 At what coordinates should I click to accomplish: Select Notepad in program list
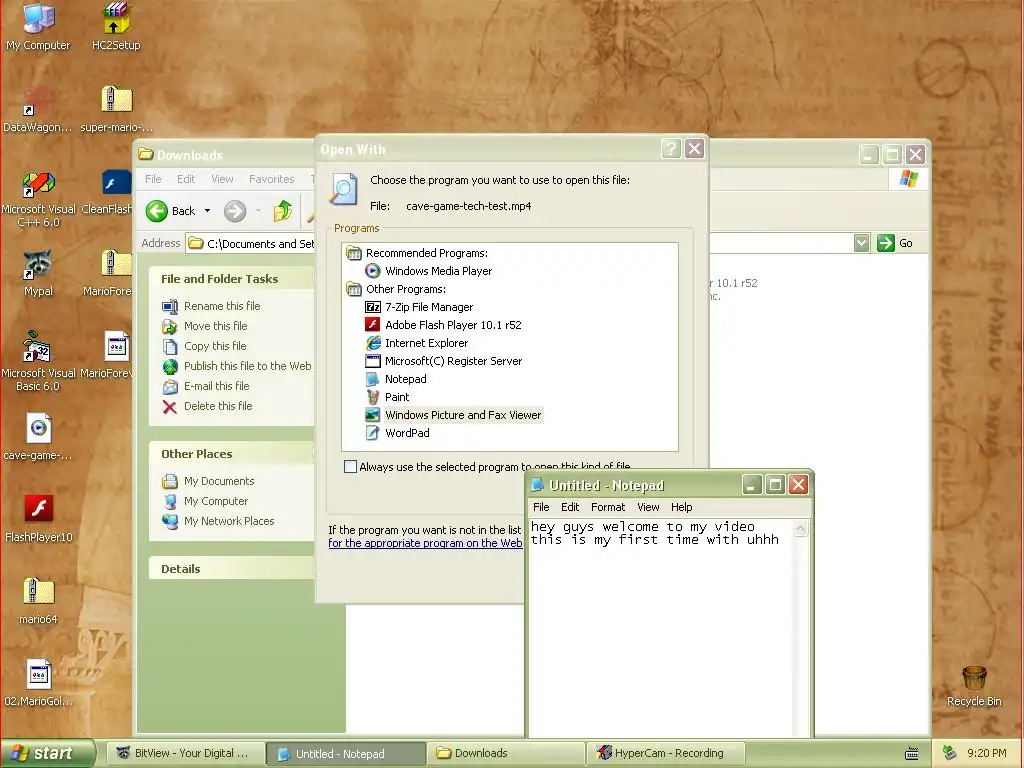point(396,379)
